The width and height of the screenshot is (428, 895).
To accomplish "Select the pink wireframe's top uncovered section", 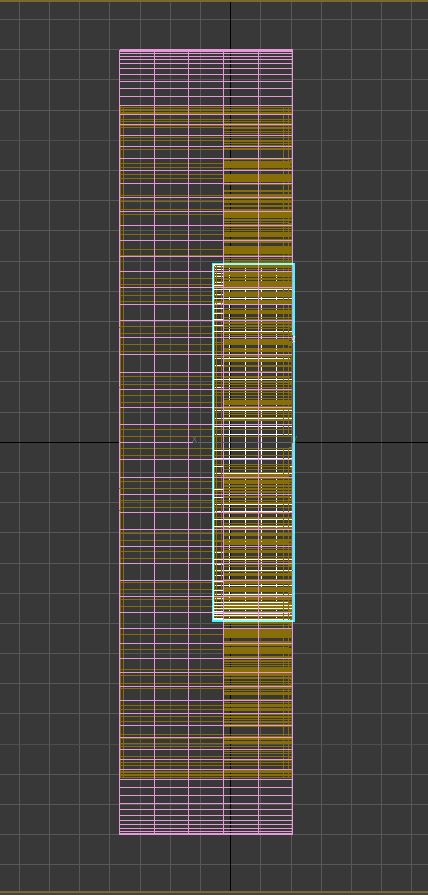I will point(206,78).
